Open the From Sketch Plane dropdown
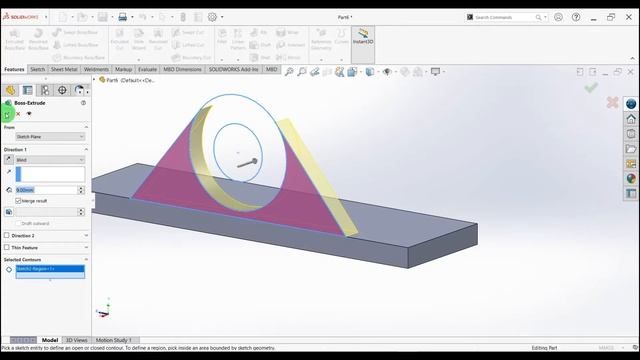 click(x=50, y=137)
